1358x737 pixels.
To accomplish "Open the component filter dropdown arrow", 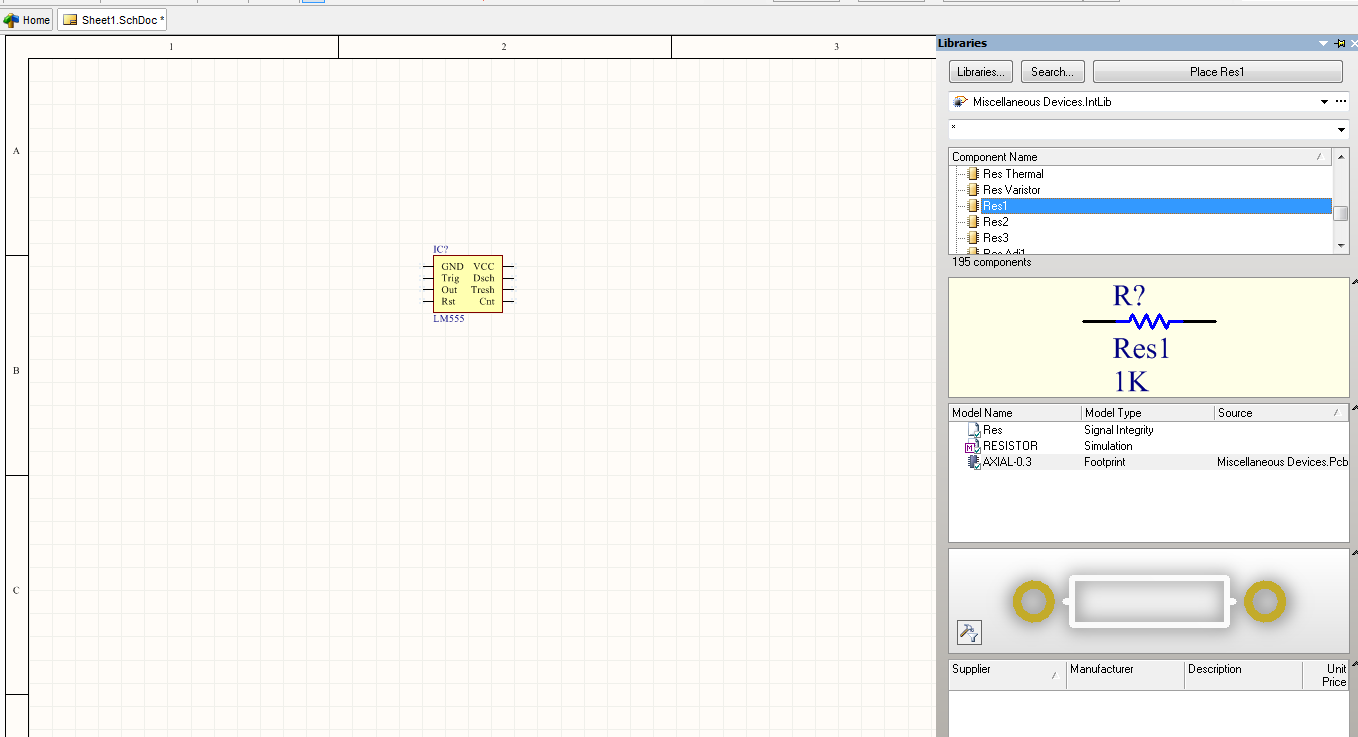I will click(x=1341, y=130).
